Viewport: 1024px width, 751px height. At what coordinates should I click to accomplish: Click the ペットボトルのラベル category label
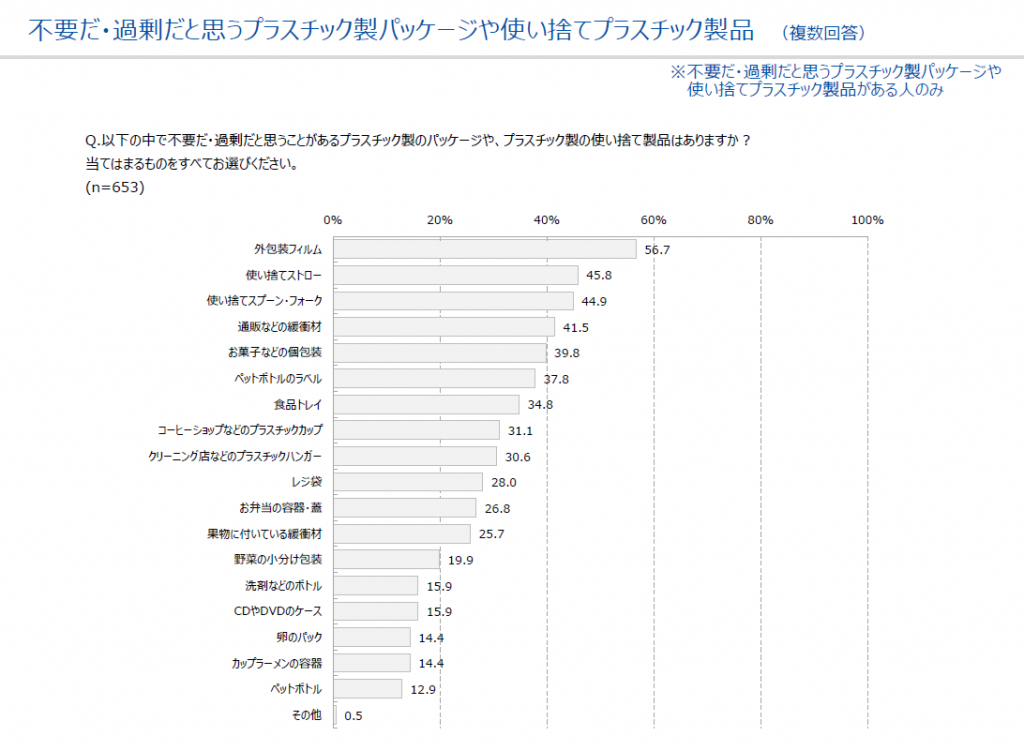click(277, 379)
